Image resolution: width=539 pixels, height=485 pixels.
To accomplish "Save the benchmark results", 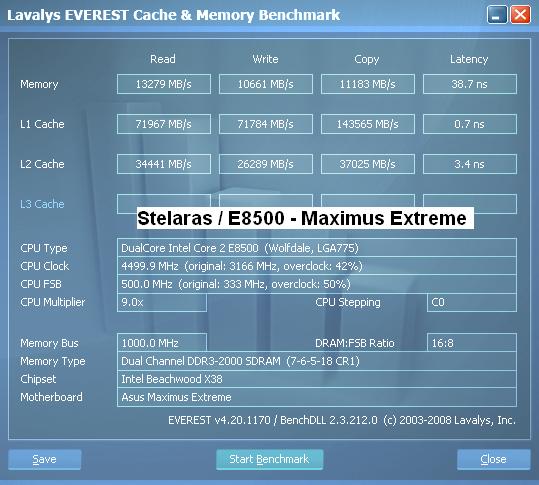I will (x=45, y=459).
